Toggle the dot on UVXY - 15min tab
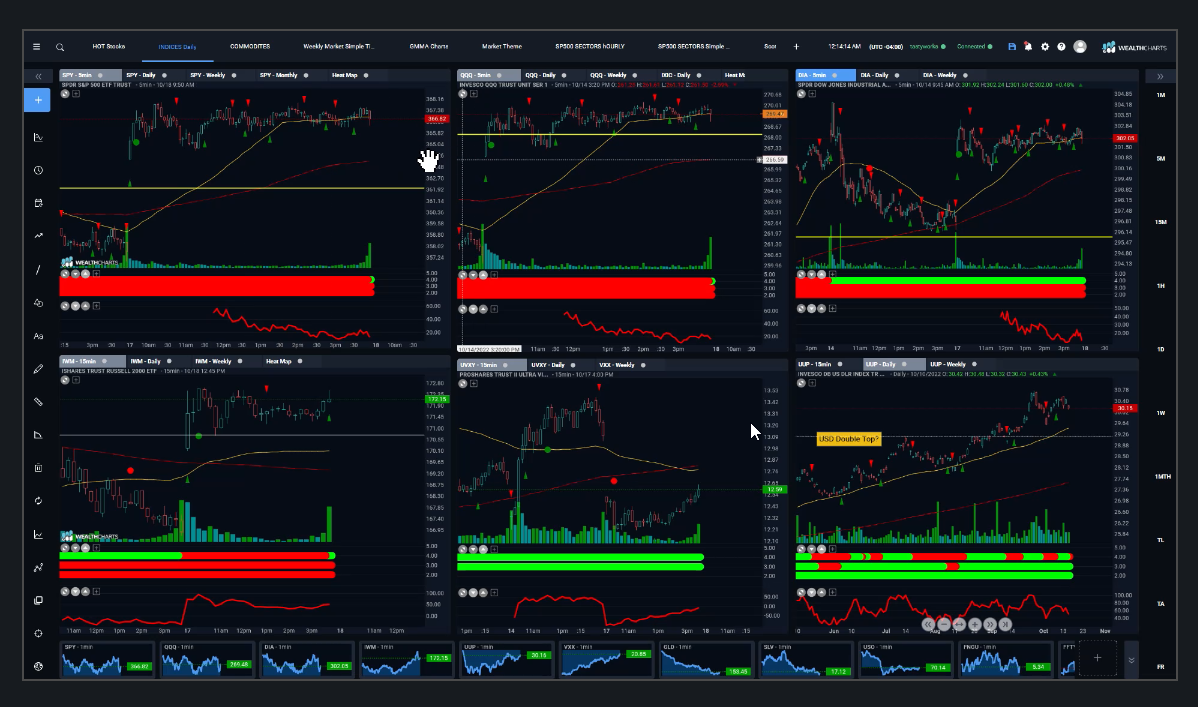The image size is (1198, 707). [505, 365]
